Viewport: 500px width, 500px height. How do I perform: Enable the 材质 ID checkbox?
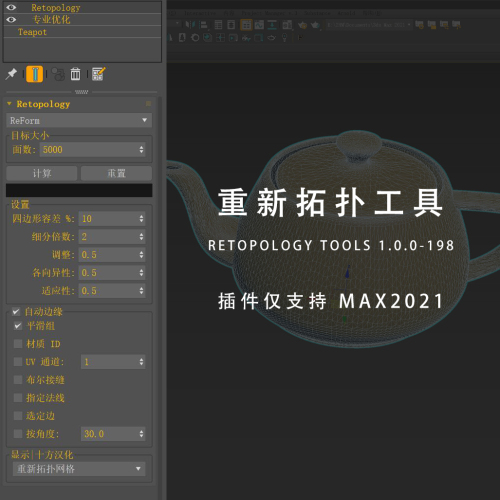(18, 344)
